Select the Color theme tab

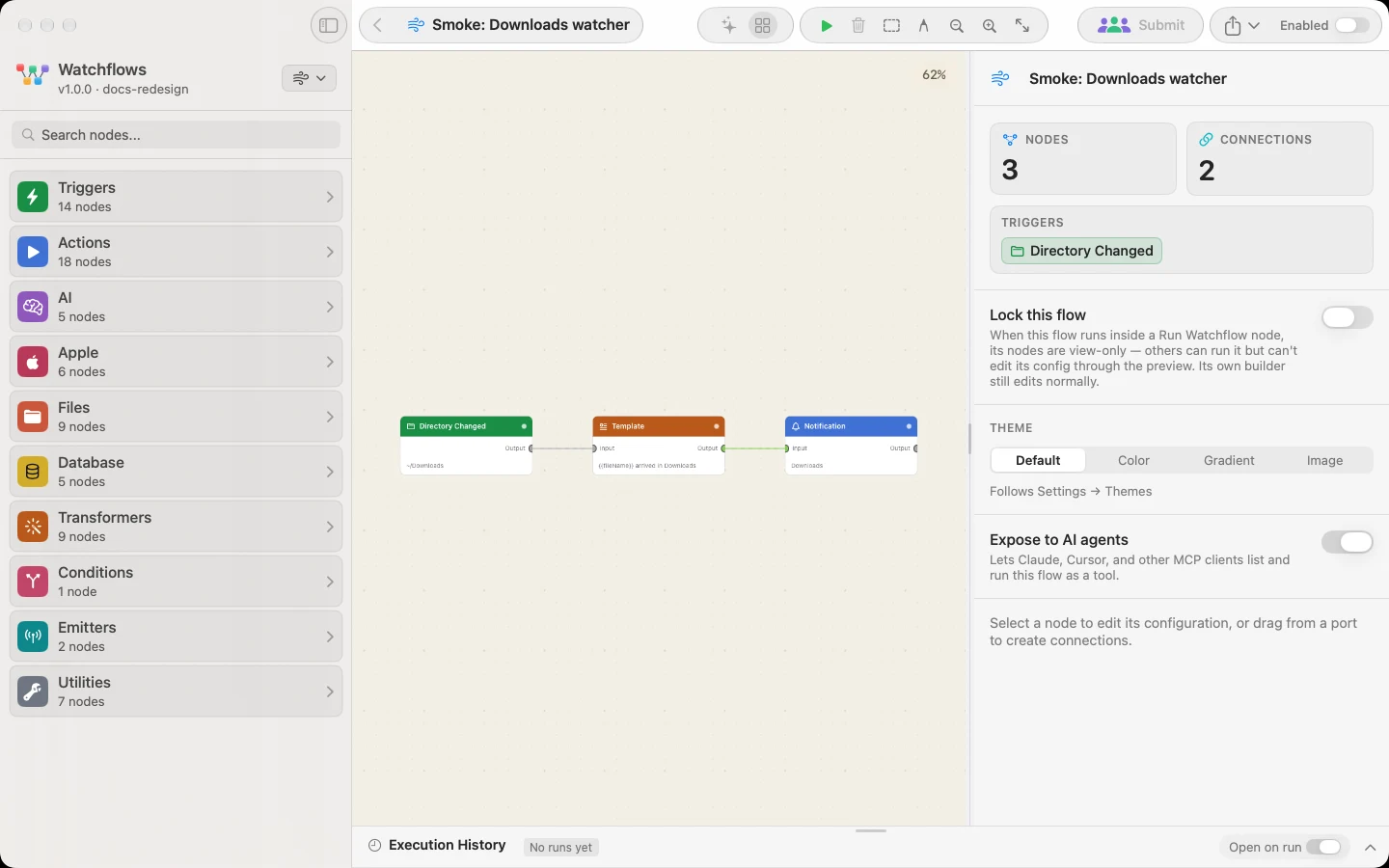pos(1133,460)
